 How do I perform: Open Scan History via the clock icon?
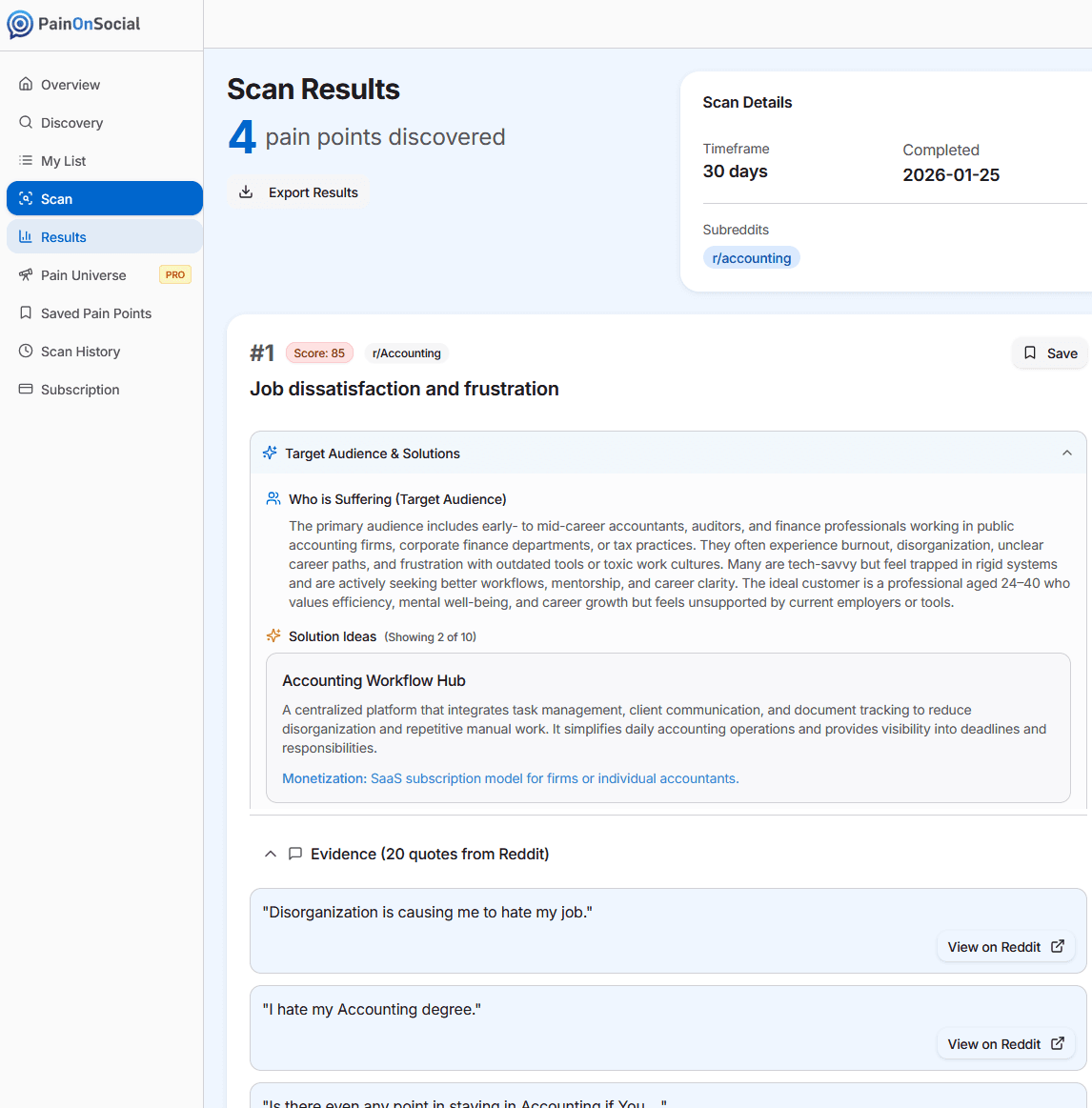click(25, 351)
